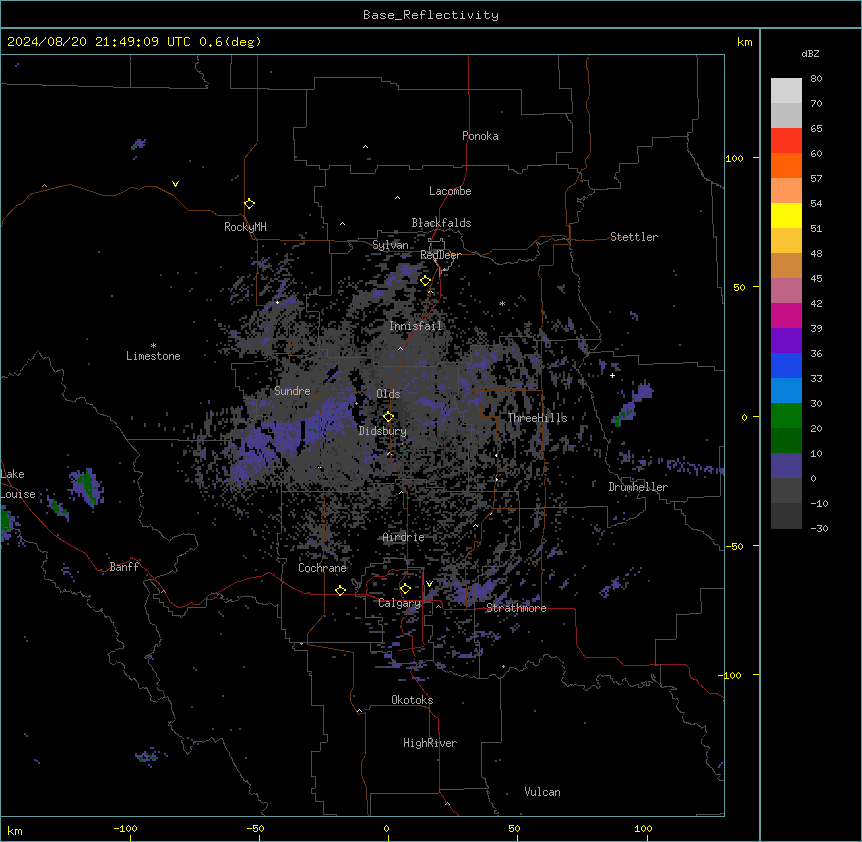Select the yellow diamond marker below Cochrane
The image size is (862, 842).
point(340,590)
